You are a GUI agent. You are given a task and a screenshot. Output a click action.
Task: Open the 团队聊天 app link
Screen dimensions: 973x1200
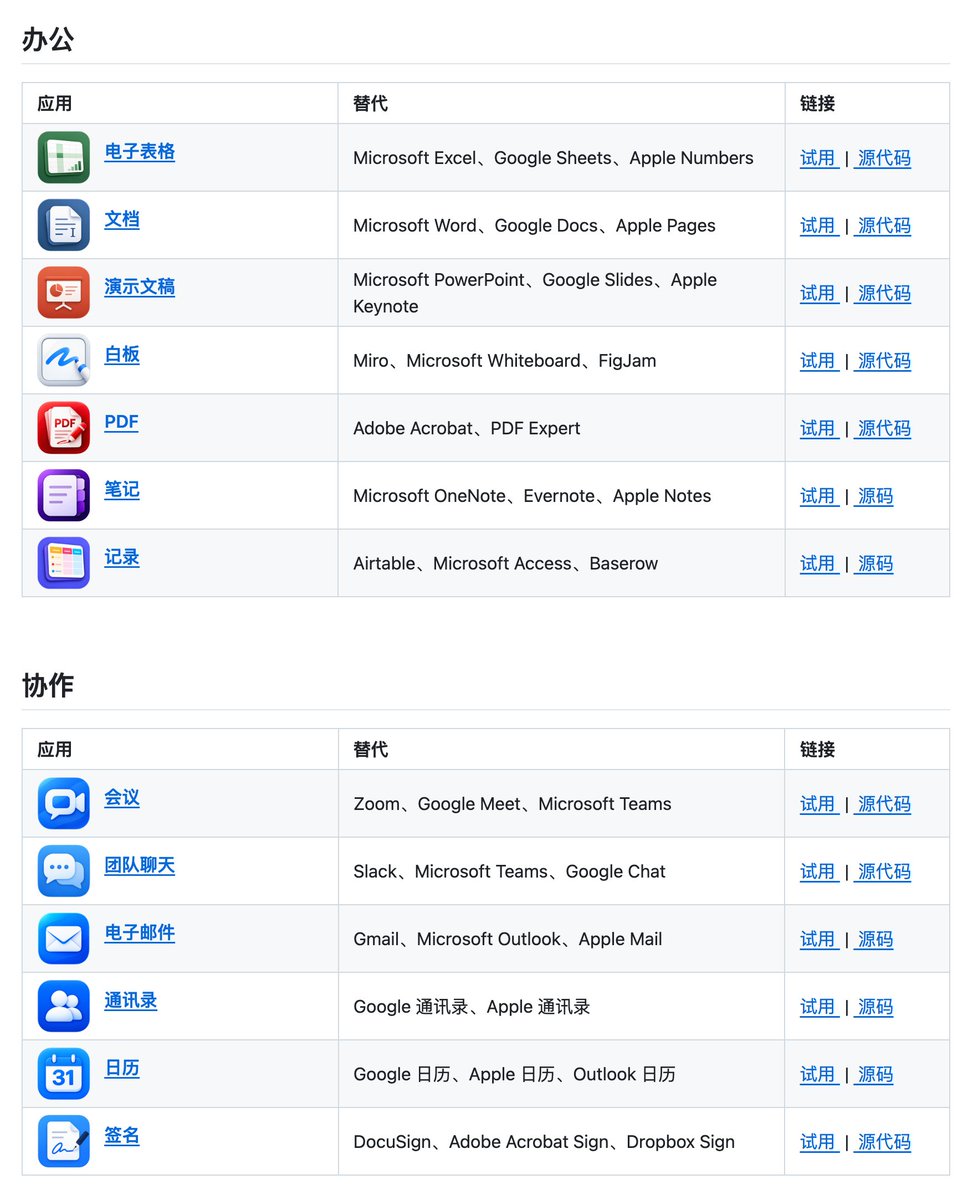click(x=140, y=866)
